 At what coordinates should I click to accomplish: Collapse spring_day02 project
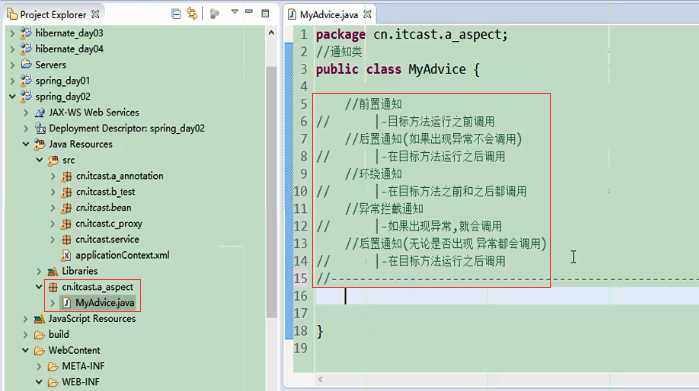tap(12, 97)
